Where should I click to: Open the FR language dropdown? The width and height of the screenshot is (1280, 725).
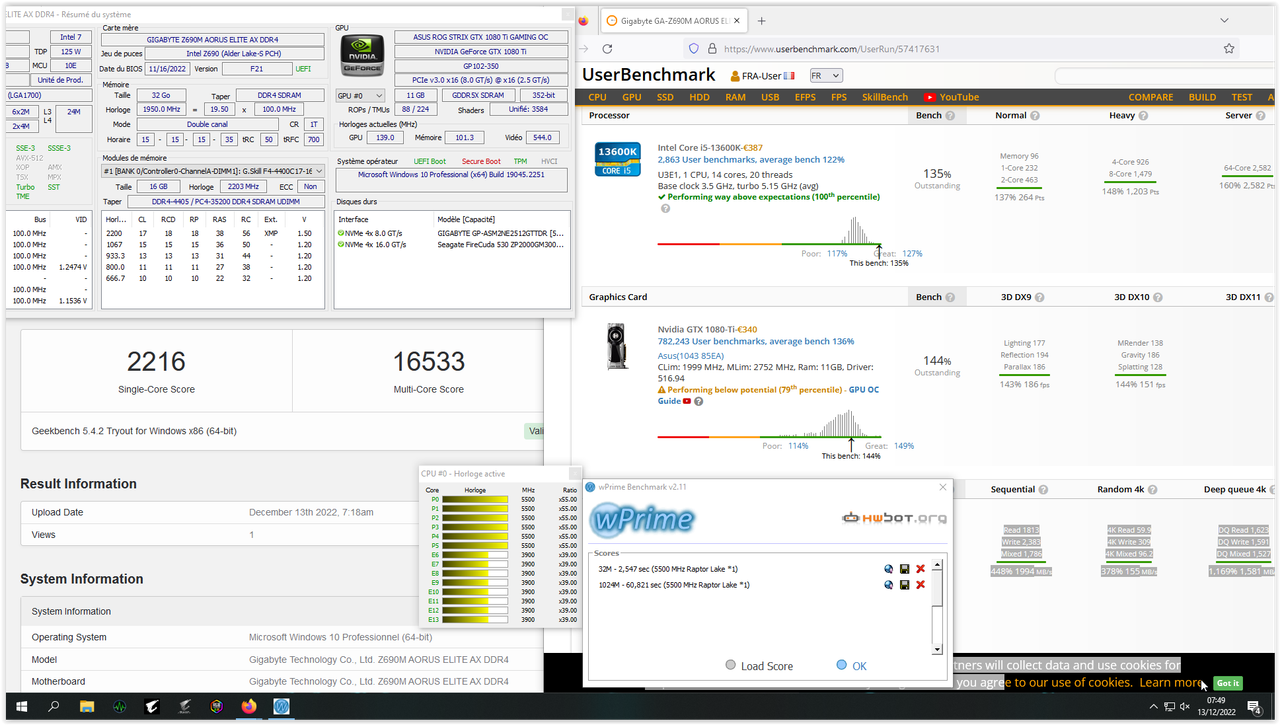coord(824,75)
